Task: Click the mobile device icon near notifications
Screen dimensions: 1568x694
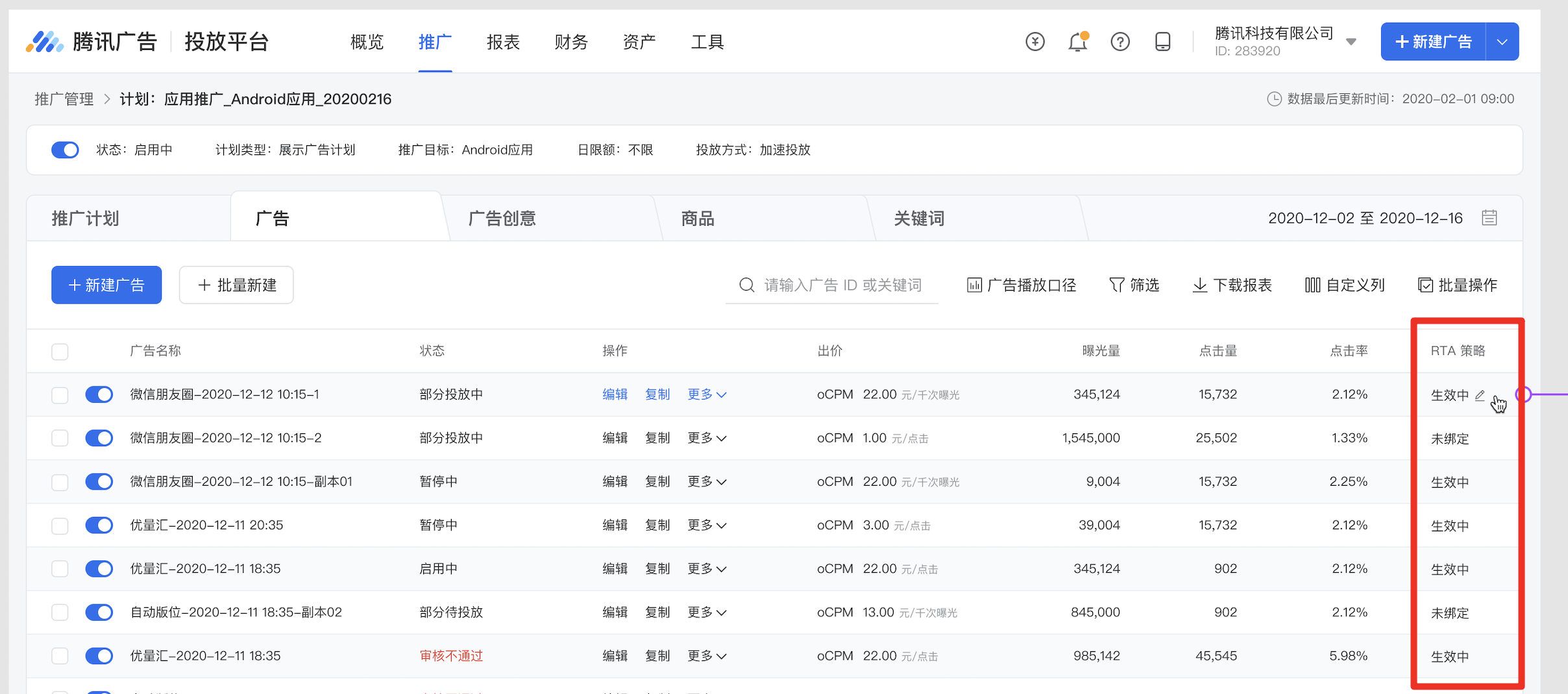Action: (1162, 41)
